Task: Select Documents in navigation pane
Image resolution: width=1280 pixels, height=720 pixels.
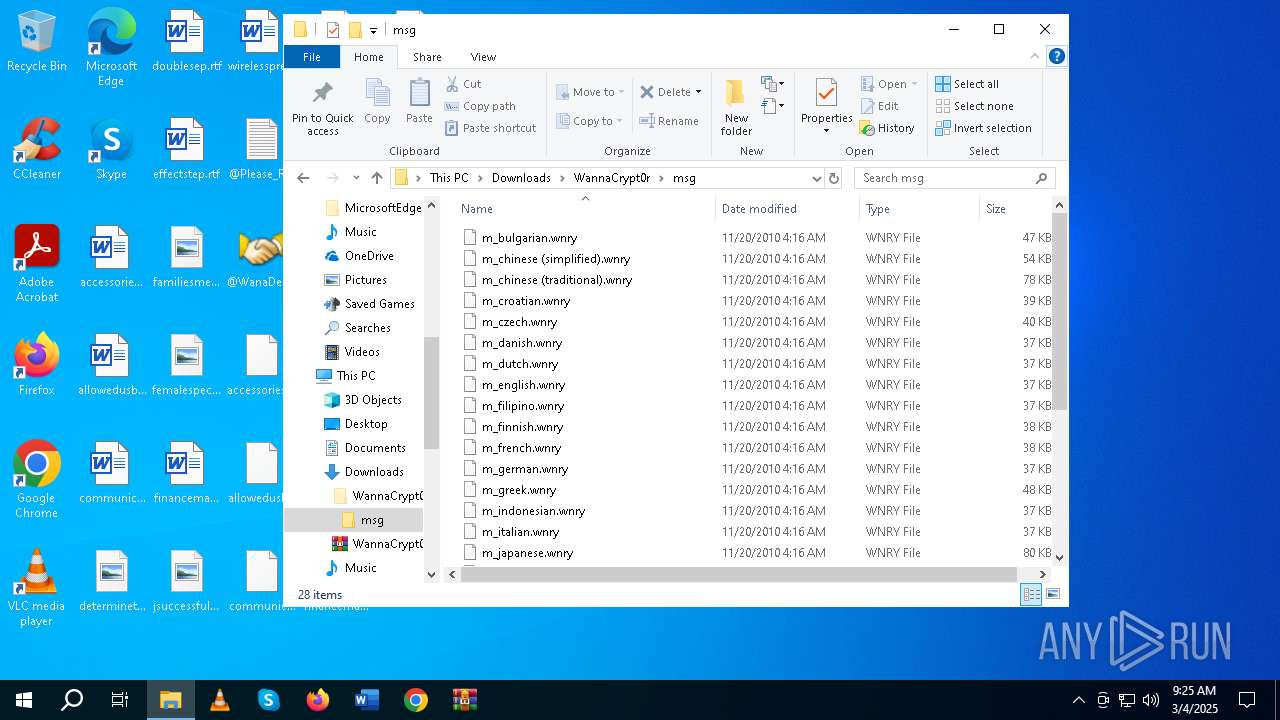Action: 374,448
